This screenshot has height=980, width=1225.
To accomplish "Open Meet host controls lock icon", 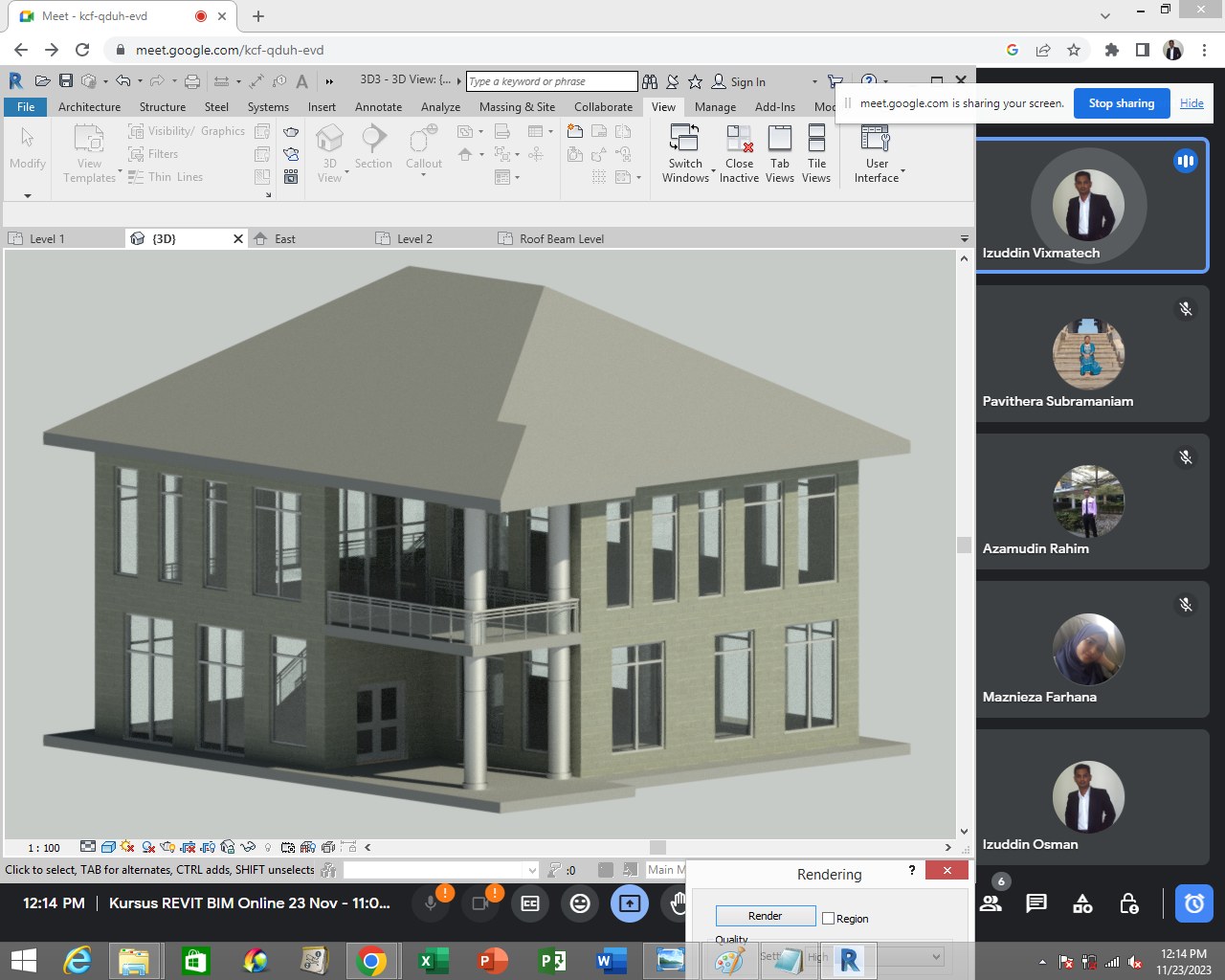I will pos(1129,903).
